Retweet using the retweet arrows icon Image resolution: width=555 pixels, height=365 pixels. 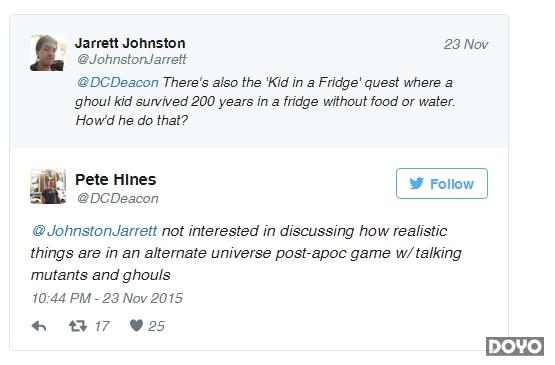[x=78, y=326]
